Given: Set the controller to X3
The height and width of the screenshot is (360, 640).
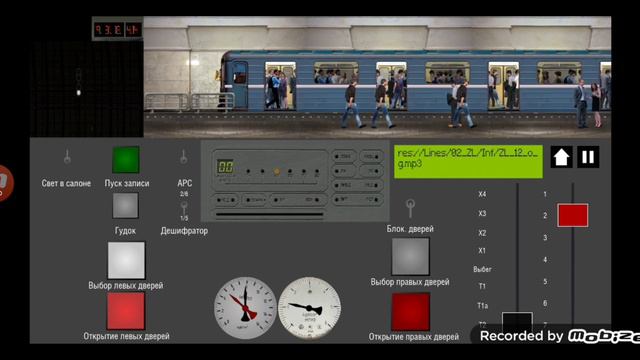Looking at the screenshot, I should [482, 213].
